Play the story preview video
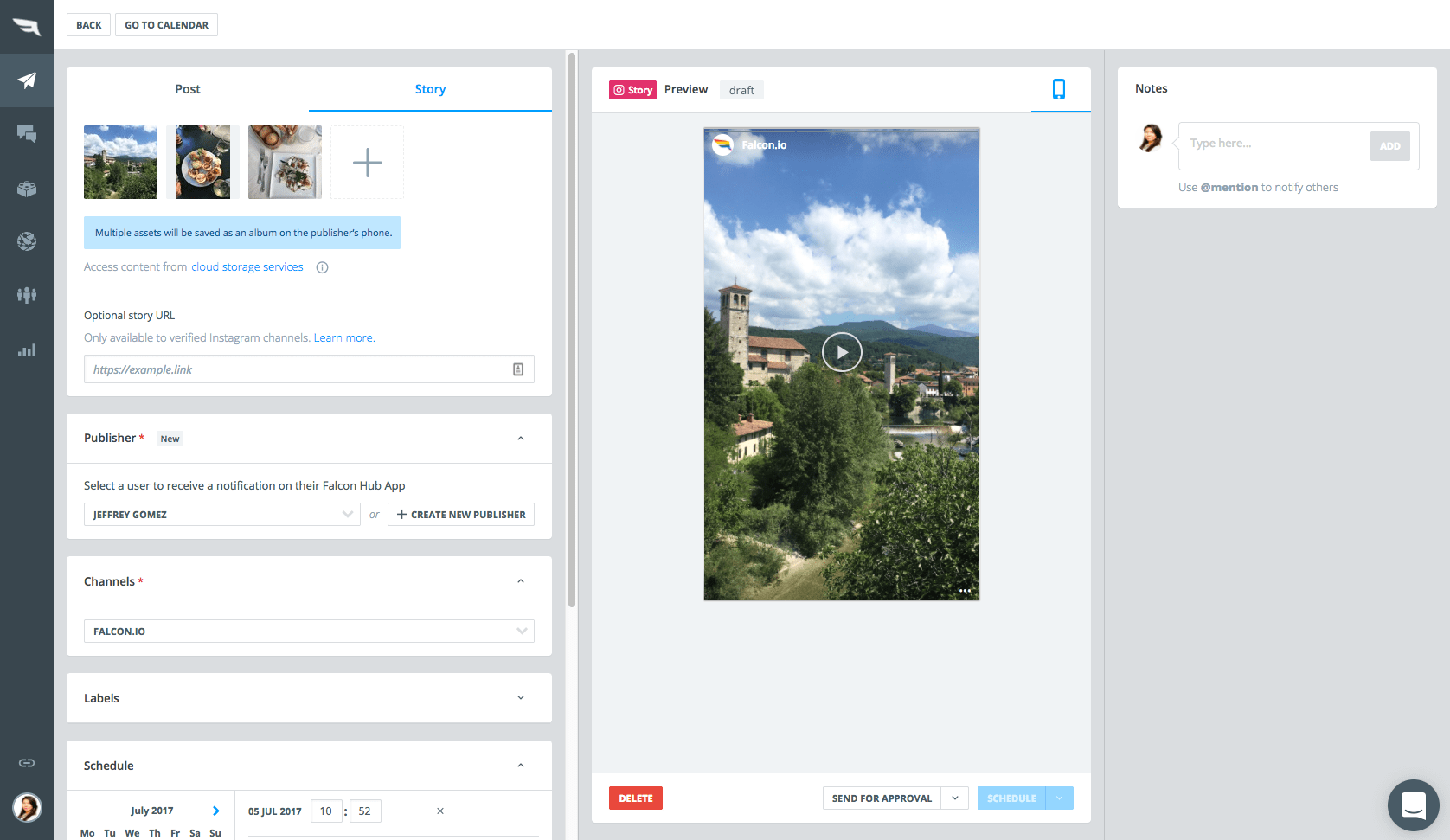 coord(842,352)
